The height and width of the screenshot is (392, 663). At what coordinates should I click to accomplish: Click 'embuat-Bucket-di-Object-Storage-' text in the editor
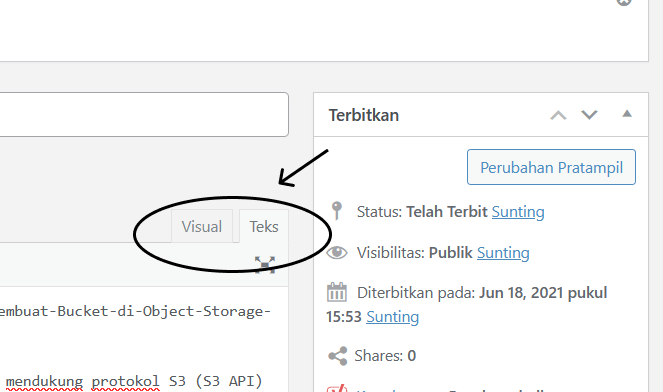pyautogui.click(x=135, y=311)
